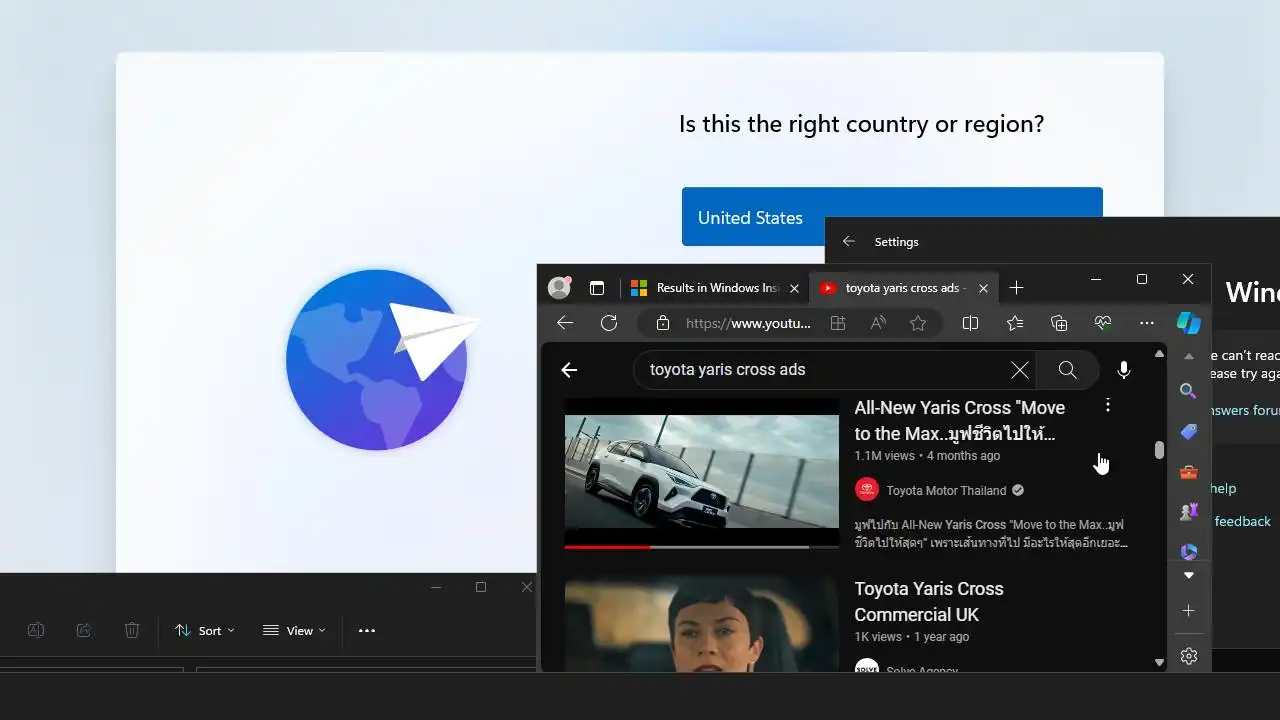Image resolution: width=1280 pixels, height=720 pixels.
Task: Clear the YouTube search text
Action: (x=1020, y=370)
